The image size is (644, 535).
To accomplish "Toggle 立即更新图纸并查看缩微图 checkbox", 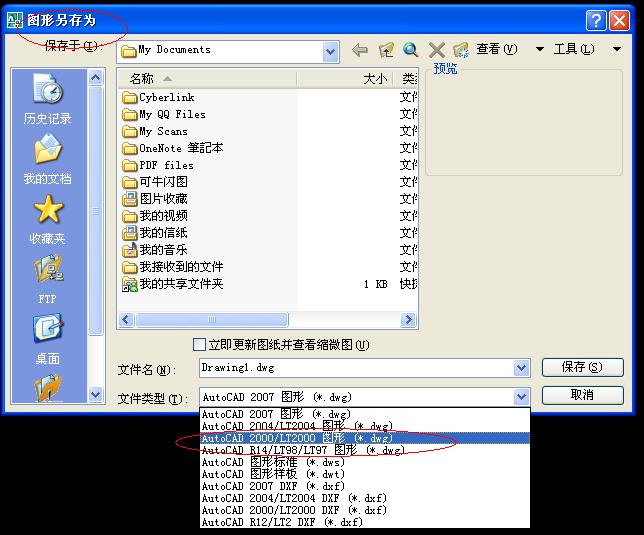I will click(x=199, y=344).
